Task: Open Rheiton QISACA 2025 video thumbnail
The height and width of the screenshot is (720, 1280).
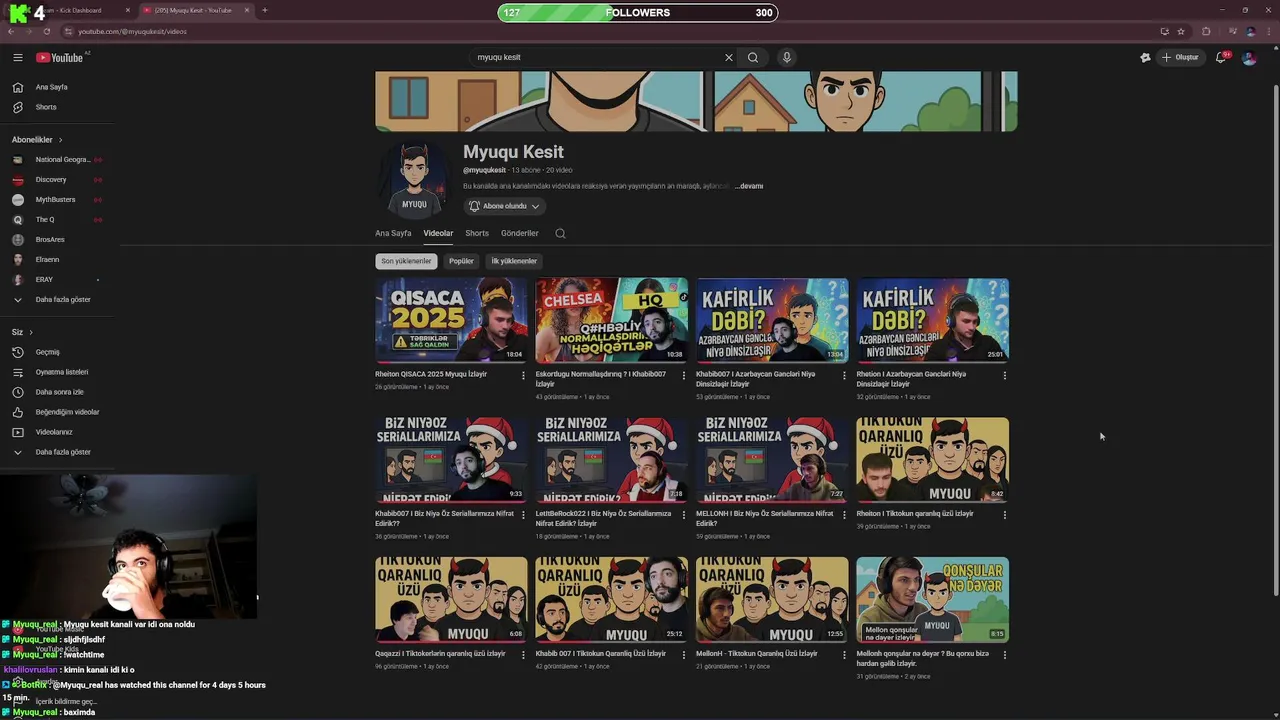Action: click(451, 320)
